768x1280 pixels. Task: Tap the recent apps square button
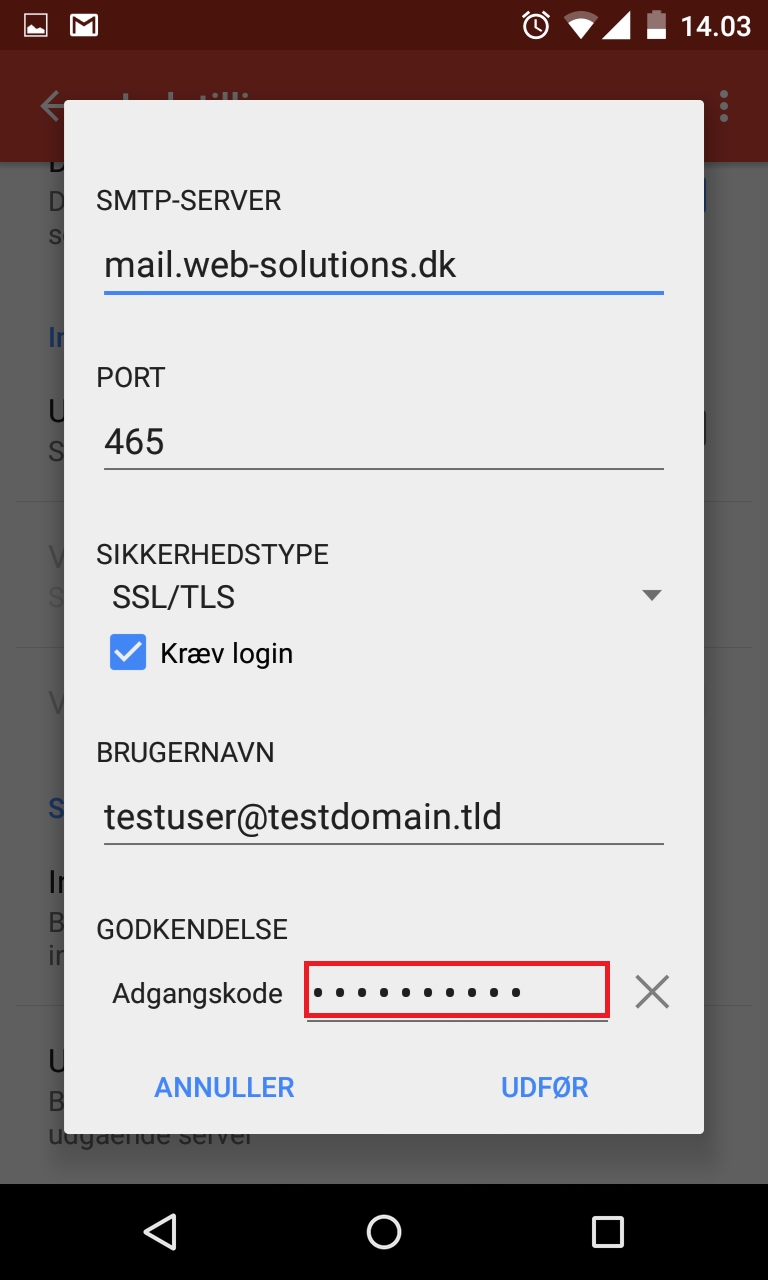(x=608, y=1232)
